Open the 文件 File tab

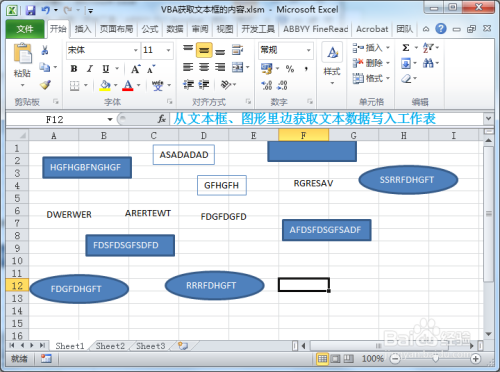pyautogui.click(x=25, y=29)
